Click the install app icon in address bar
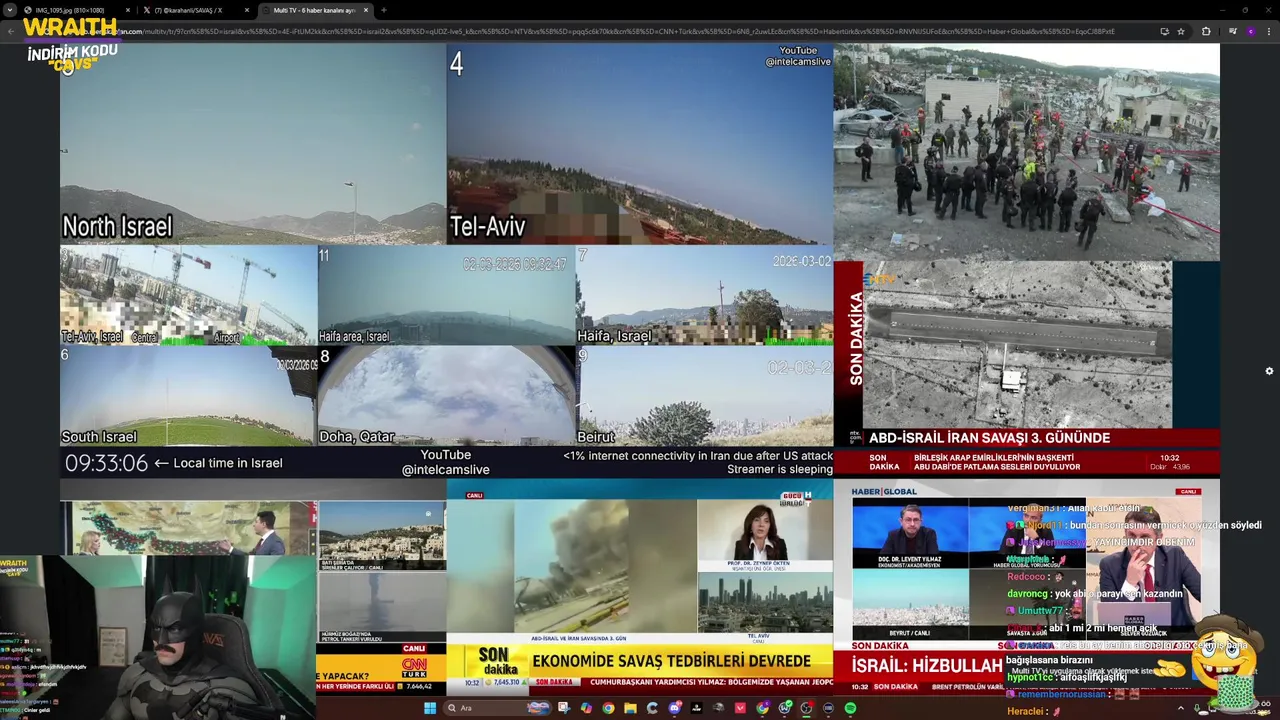 (x=1165, y=31)
